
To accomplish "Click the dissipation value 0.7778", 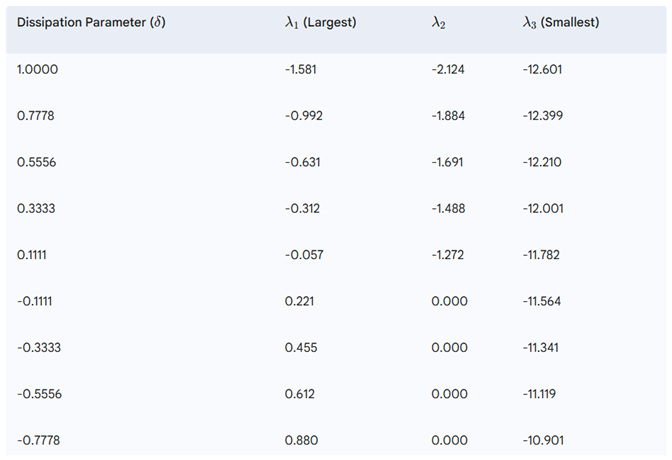I will pos(36,115).
